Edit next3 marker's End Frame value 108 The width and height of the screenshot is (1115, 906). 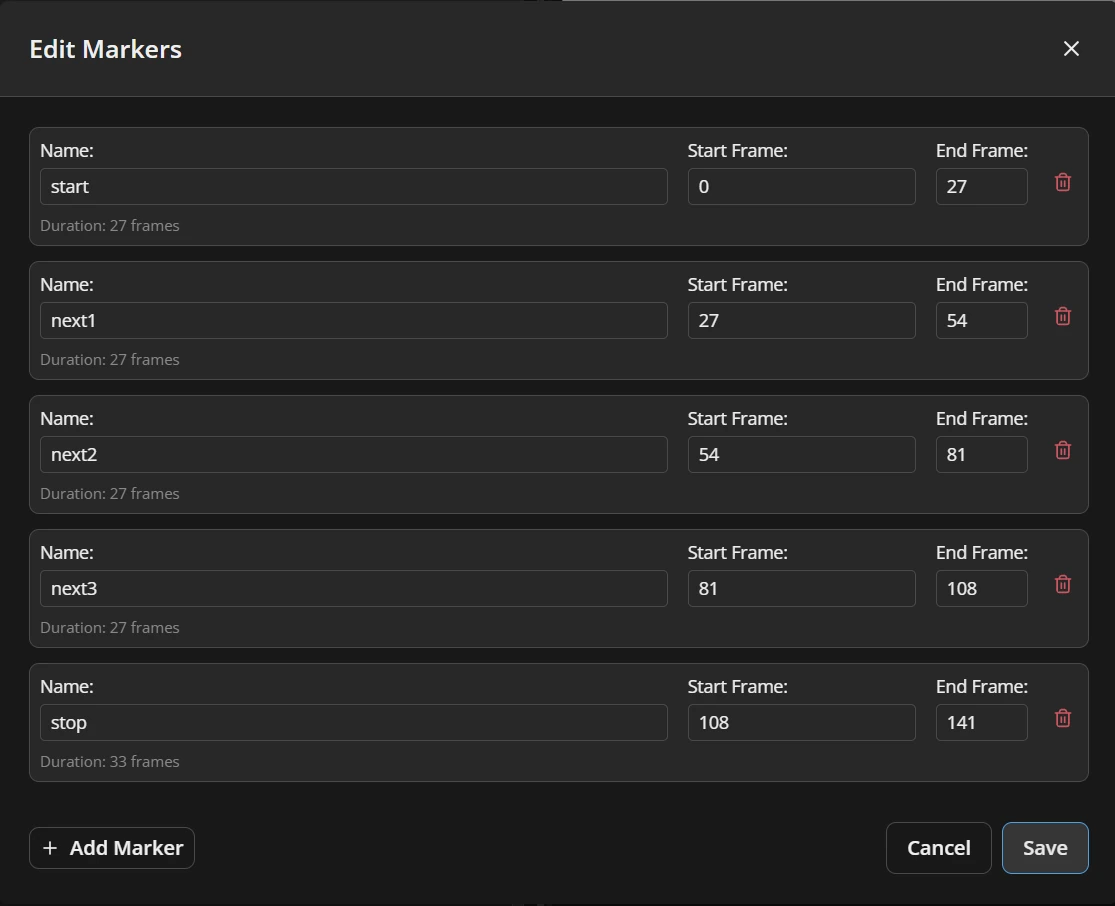point(981,588)
